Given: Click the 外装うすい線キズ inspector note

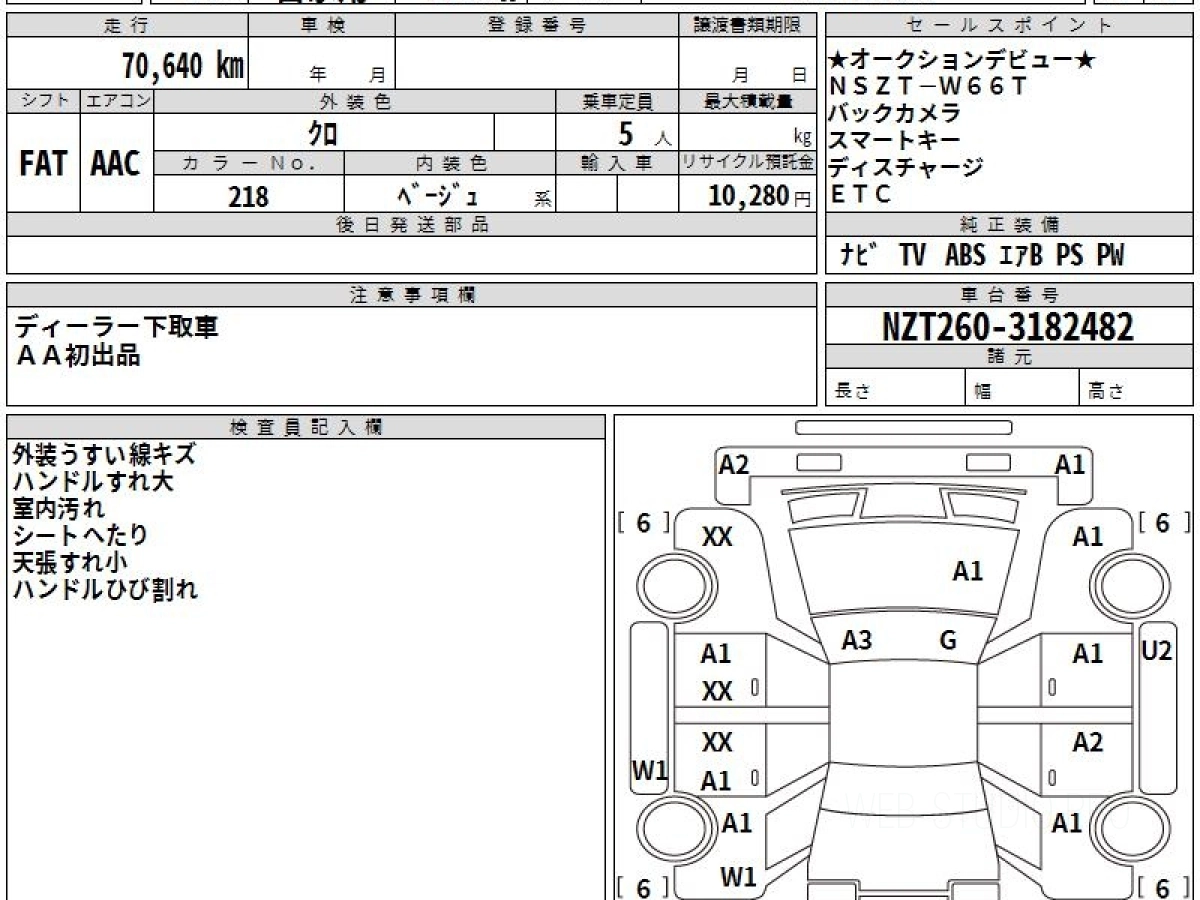Looking at the screenshot, I should pyautogui.click(x=104, y=455).
